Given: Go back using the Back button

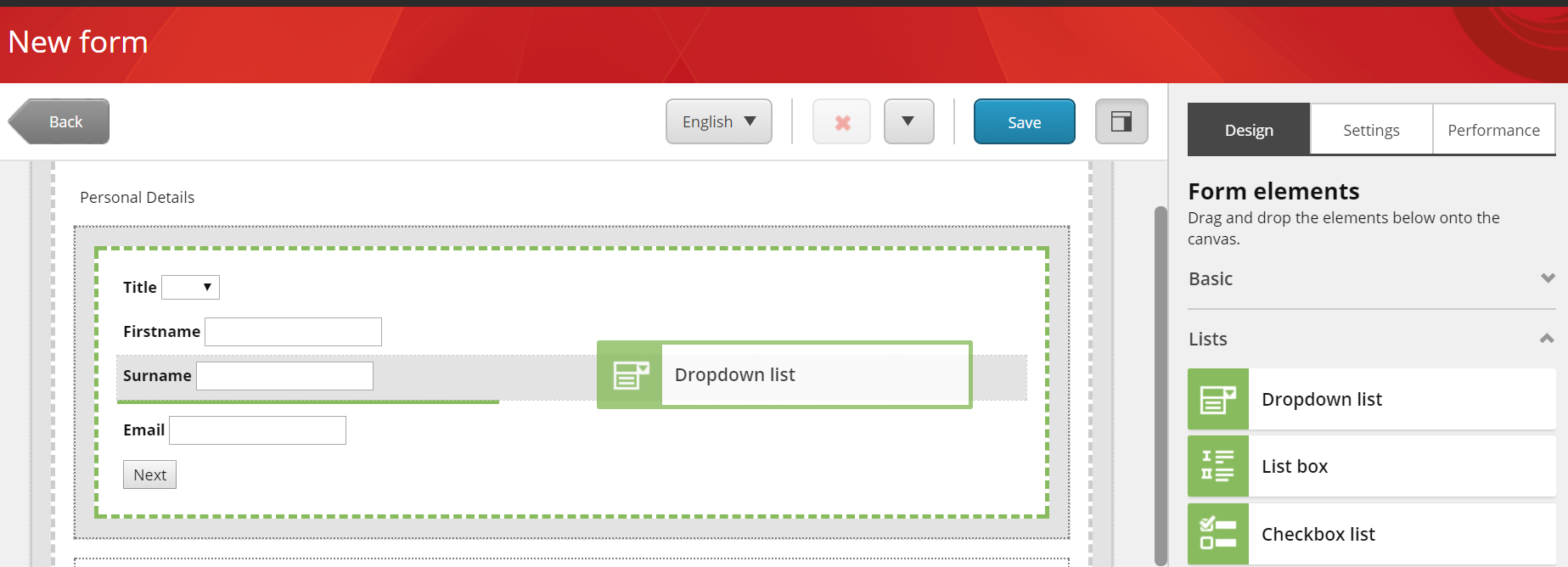Looking at the screenshot, I should 59,121.
